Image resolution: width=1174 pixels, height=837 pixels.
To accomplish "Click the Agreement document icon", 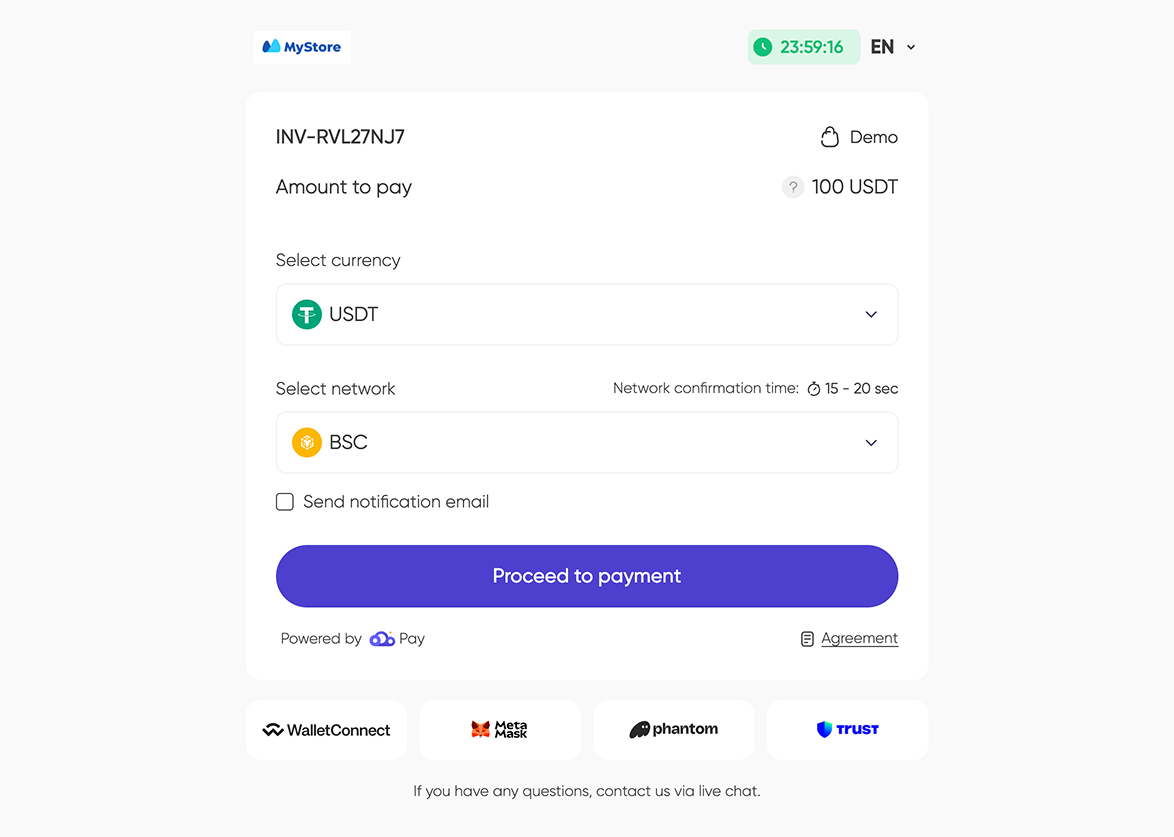I will (807, 639).
